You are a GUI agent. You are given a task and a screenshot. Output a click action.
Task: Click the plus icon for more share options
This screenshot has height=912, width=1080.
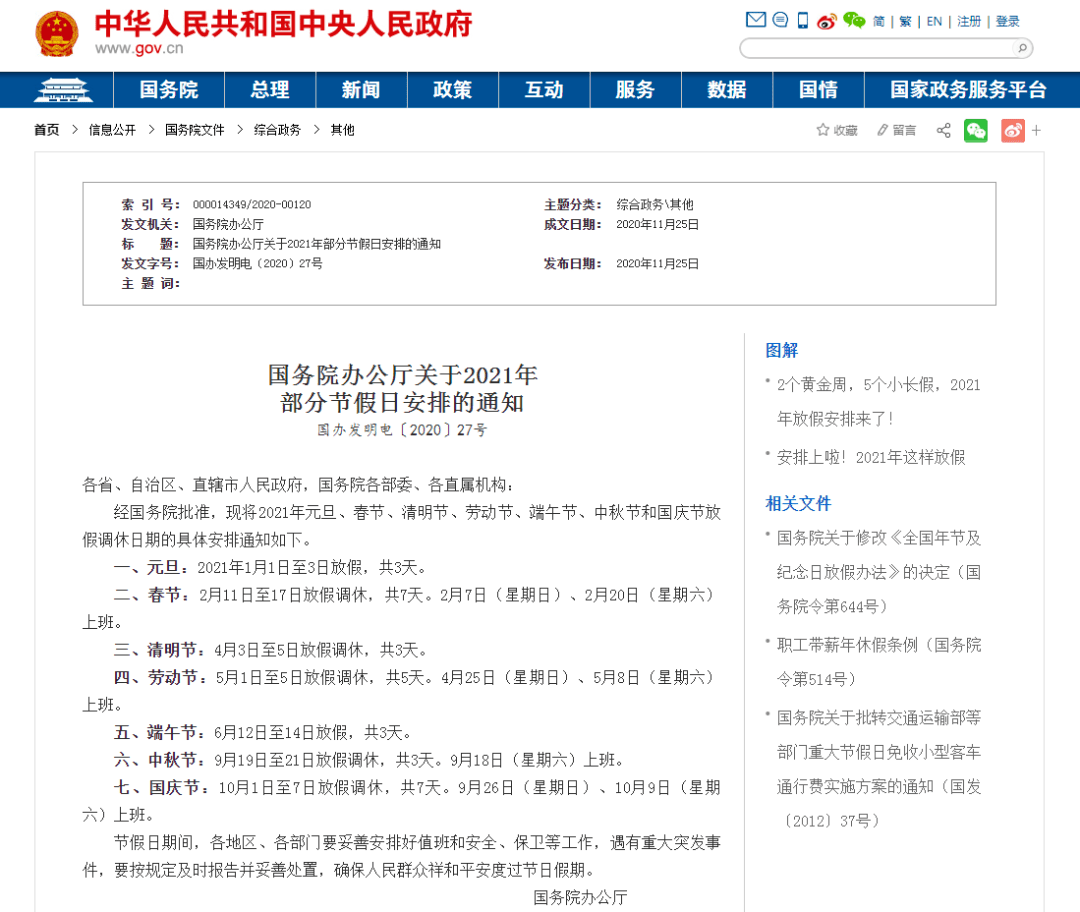tap(1036, 130)
